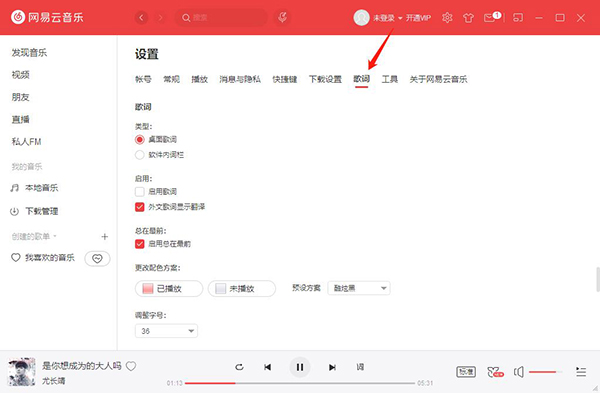600x393 pixels.
Task: Toggle loop playback mode icon
Action: [x=239, y=367]
